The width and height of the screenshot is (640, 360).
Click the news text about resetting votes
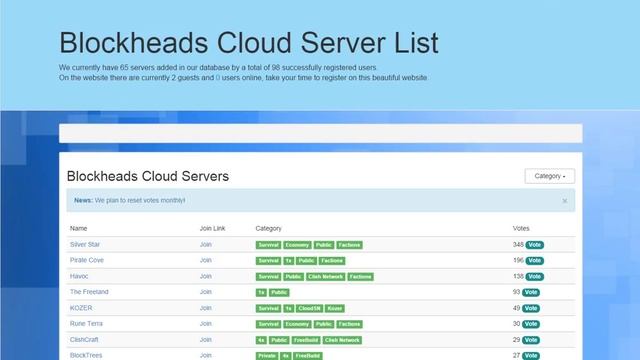[x=140, y=200]
